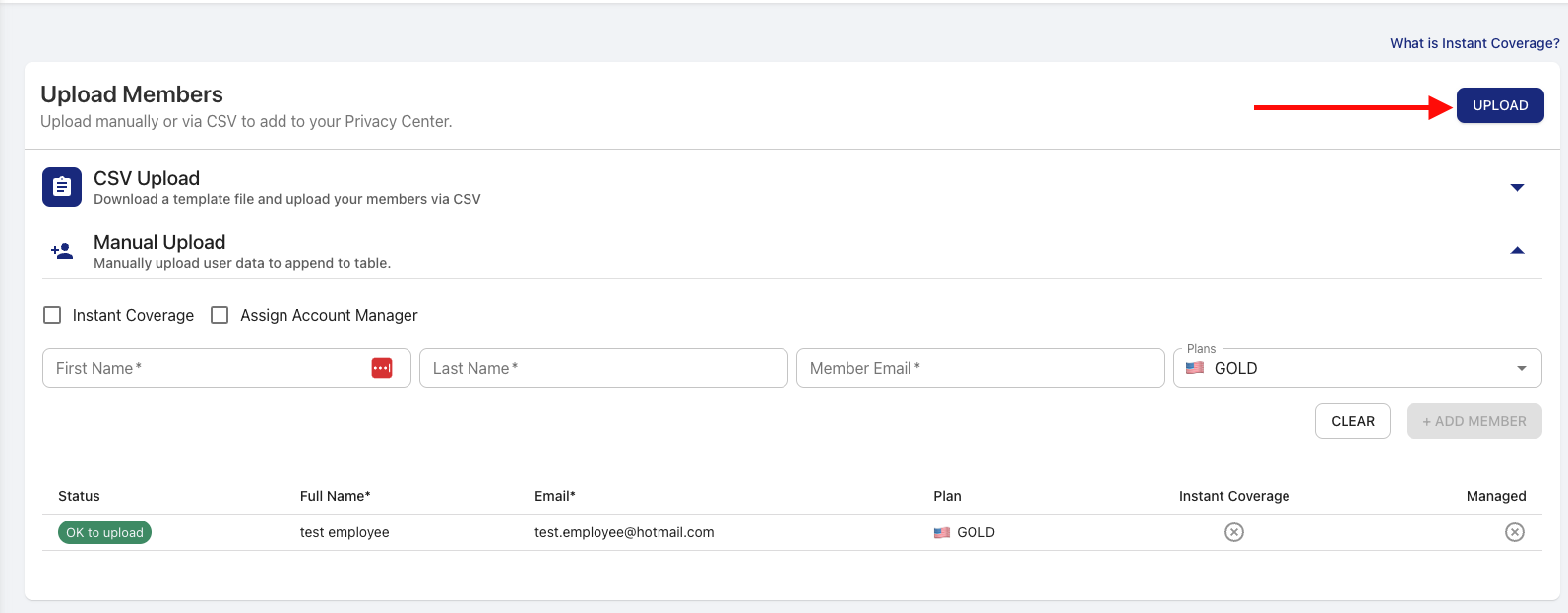Click the Instant Coverage status icon for test employee
This screenshot has height=613, width=1568.
pos(1234,532)
